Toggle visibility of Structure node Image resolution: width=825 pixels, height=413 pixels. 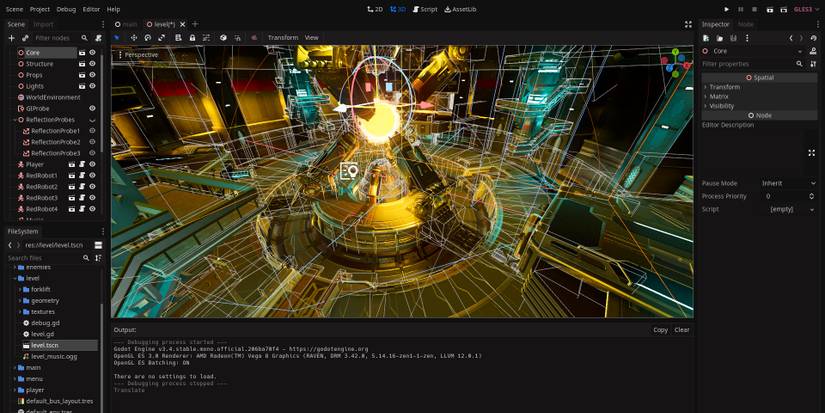92,63
